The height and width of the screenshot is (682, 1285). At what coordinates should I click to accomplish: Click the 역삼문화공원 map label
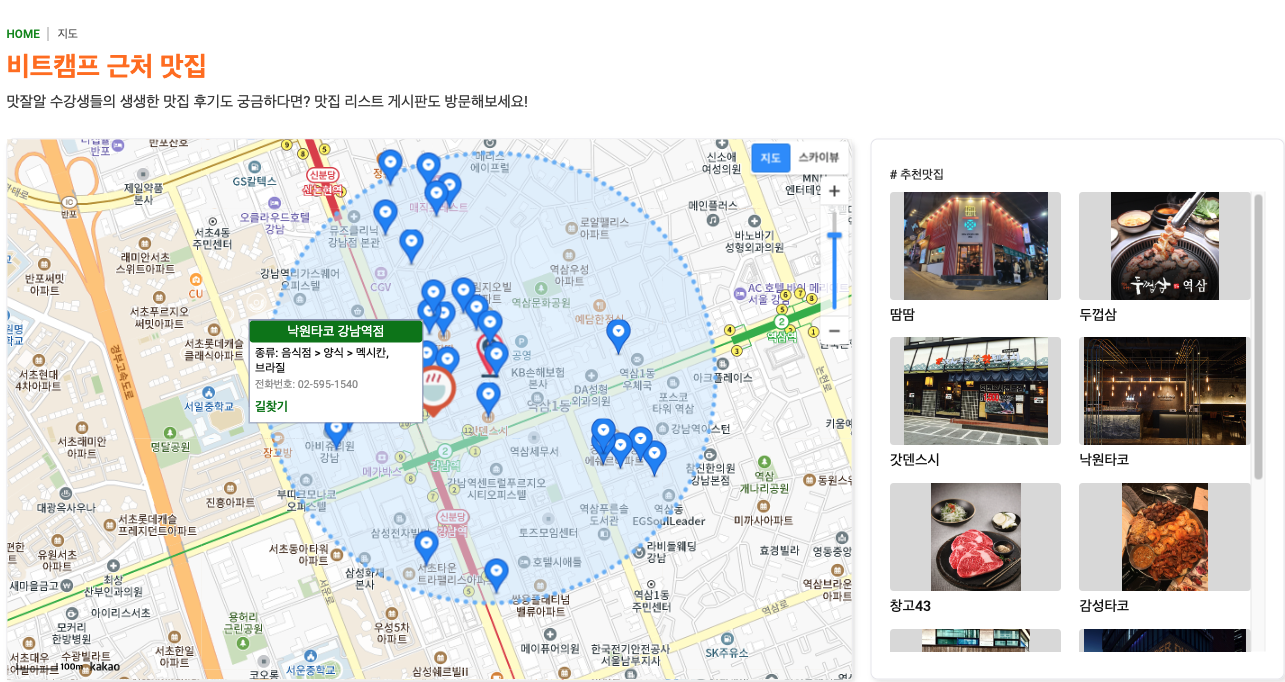tap(541, 303)
